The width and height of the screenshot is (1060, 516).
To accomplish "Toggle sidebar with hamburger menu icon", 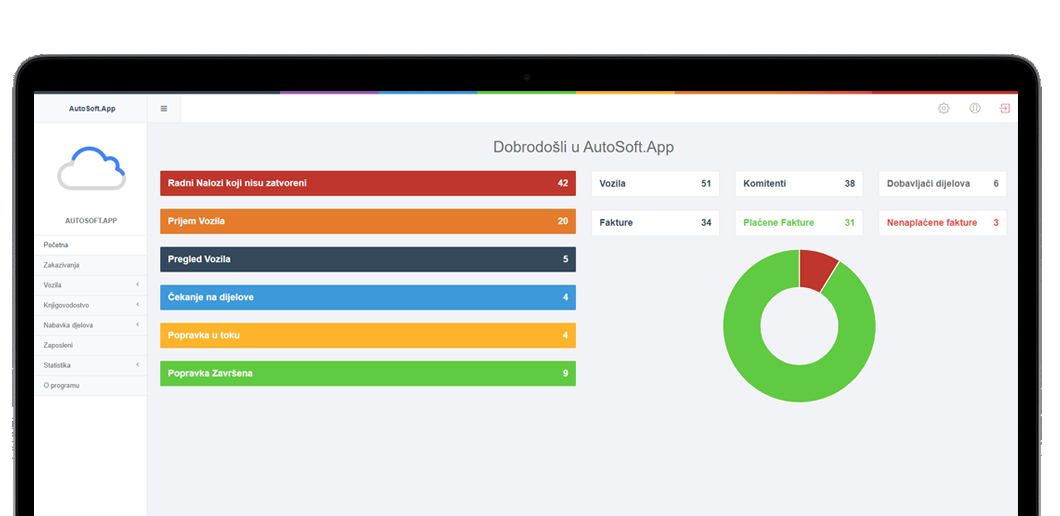I will pyautogui.click(x=164, y=108).
